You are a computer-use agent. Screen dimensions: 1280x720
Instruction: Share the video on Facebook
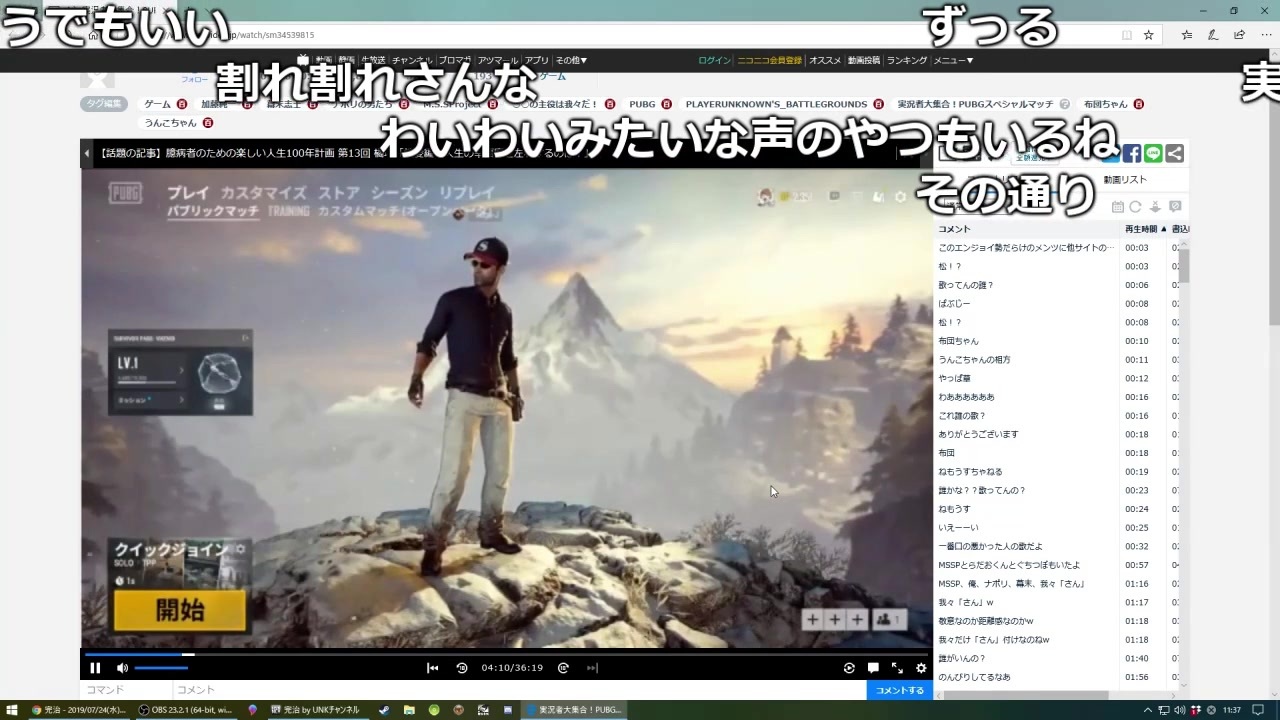pos(1132,154)
